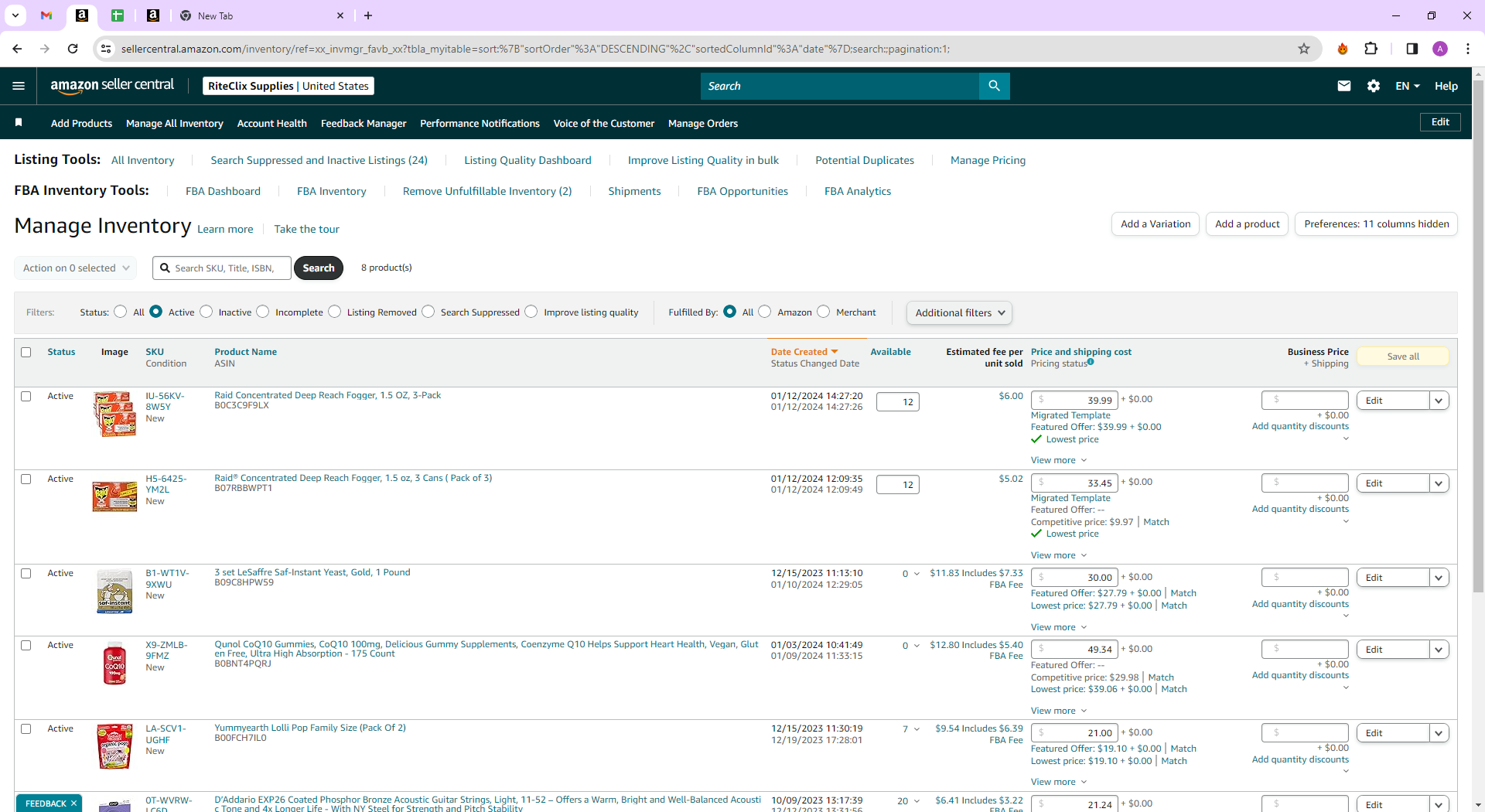Open Listing Quality Dashboard link
Screen dimensions: 1485x812
pyautogui.click(x=527, y=160)
